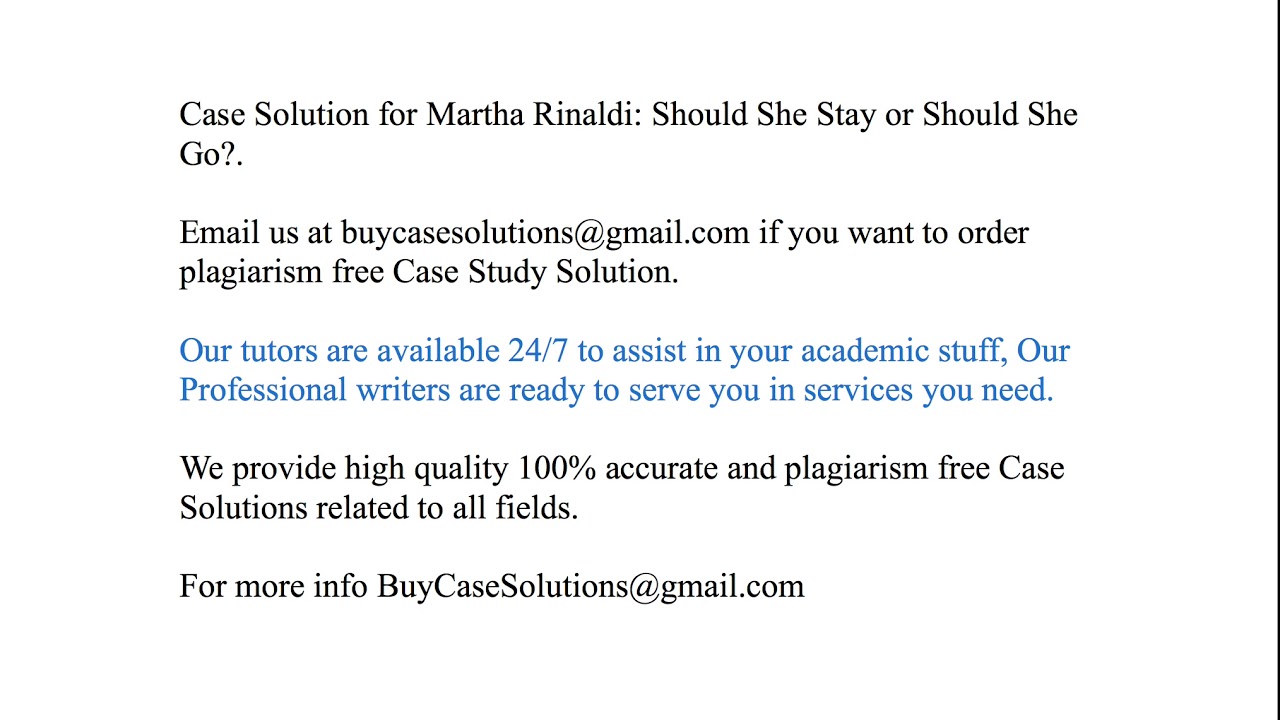Click the '100%' figure
Screen dimensions: 1280x720
[x=556, y=469]
